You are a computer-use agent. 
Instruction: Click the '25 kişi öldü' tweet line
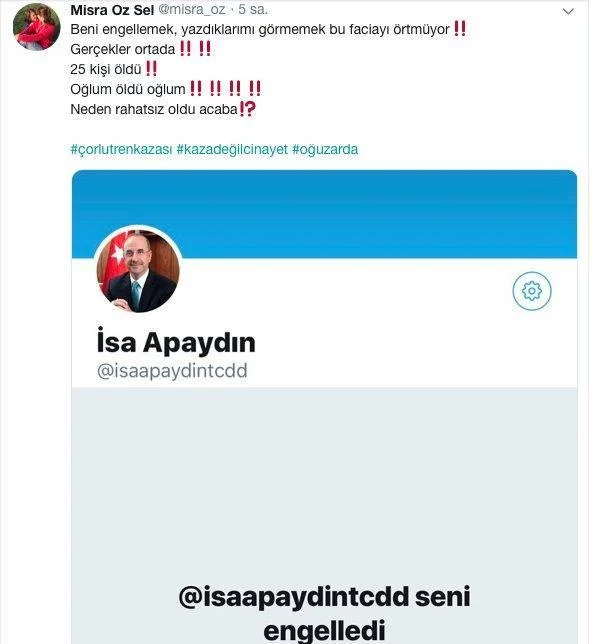(114, 69)
